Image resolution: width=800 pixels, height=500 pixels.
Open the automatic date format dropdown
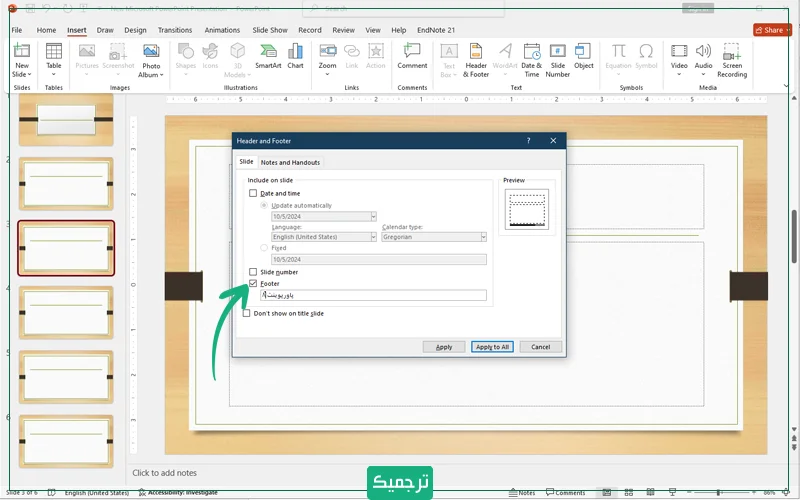[373, 216]
